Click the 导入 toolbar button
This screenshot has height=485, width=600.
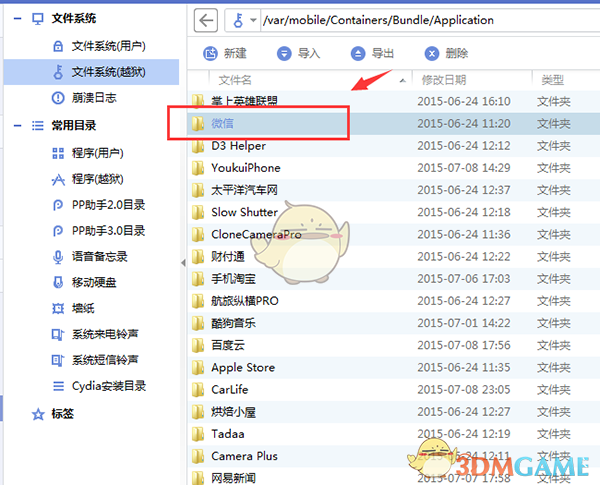coord(298,54)
